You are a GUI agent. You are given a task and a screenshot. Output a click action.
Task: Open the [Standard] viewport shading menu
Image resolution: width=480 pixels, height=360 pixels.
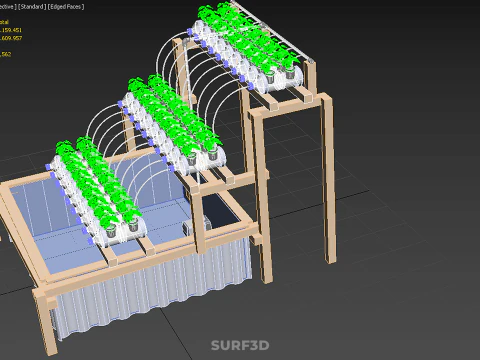click(32, 7)
